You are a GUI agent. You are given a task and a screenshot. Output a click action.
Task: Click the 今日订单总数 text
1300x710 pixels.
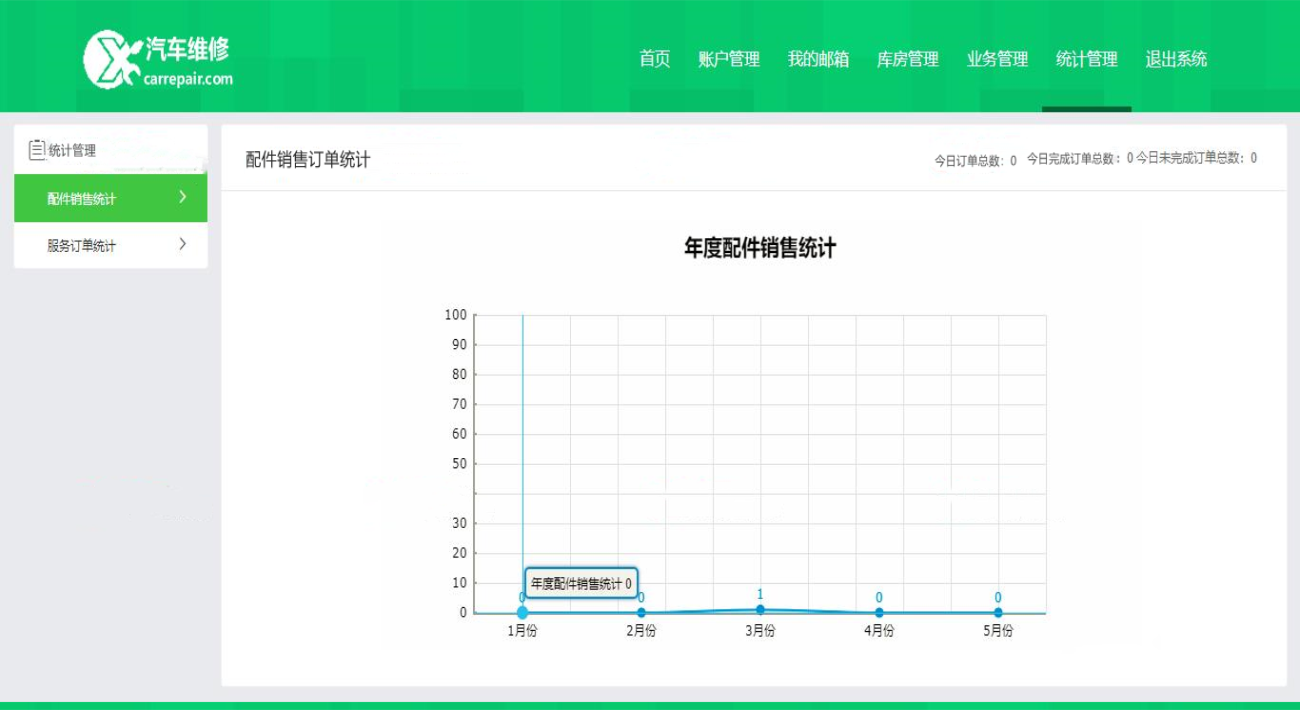(975, 160)
